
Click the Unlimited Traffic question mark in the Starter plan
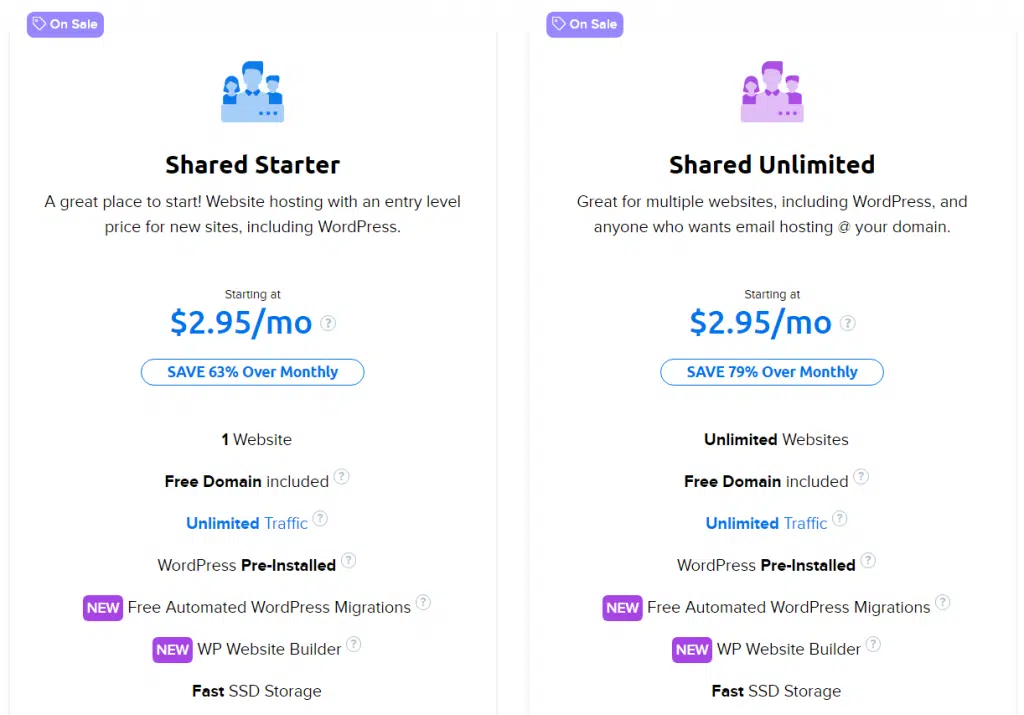click(320, 518)
